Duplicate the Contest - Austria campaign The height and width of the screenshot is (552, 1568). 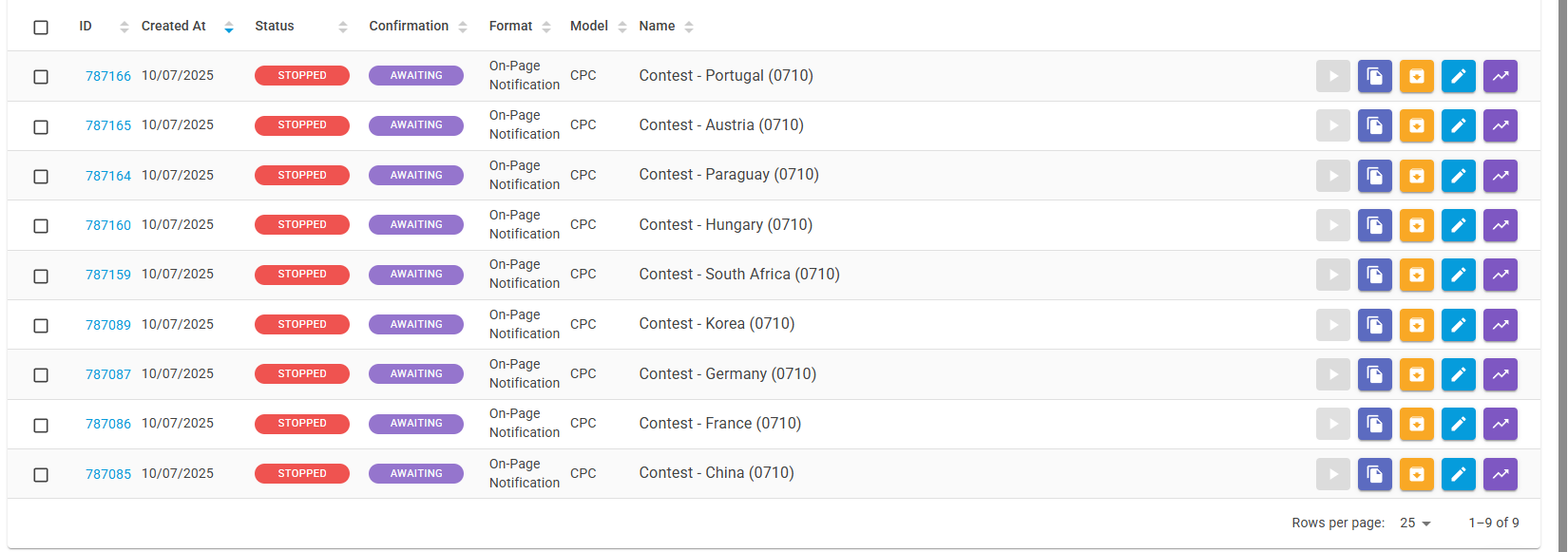pyautogui.click(x=1374, y=125)
